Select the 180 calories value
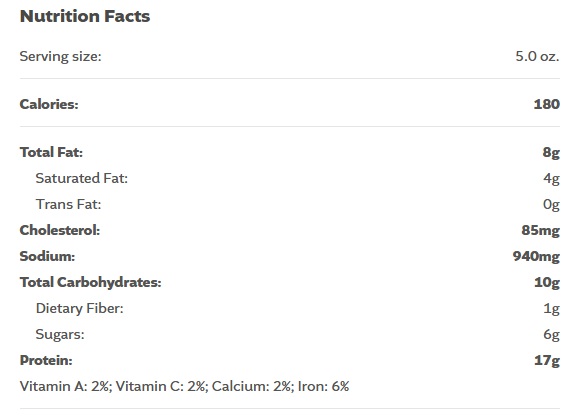 tap(547, 104)
